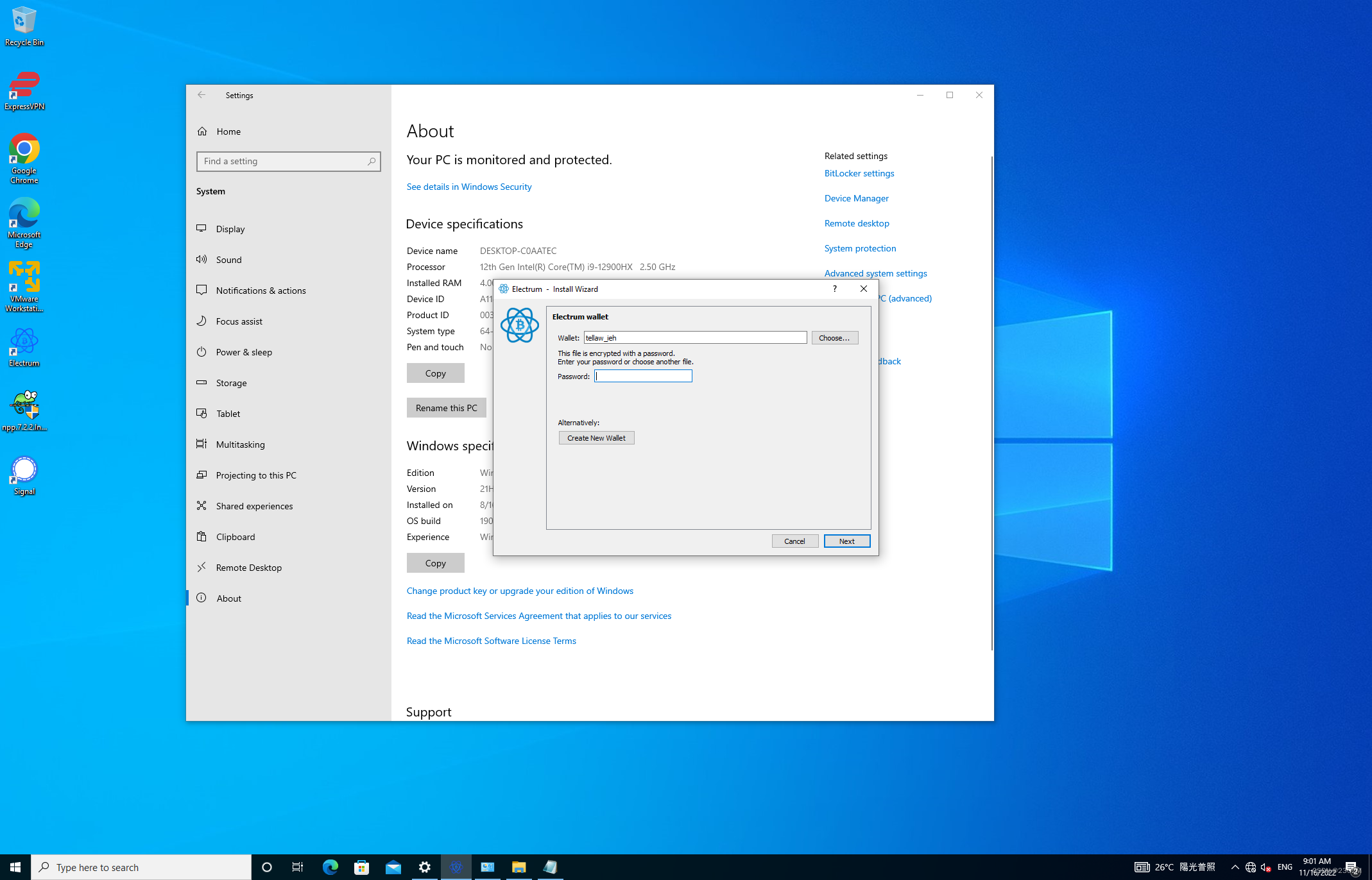Open Microsoft Store in taskbar

[361, 867]
